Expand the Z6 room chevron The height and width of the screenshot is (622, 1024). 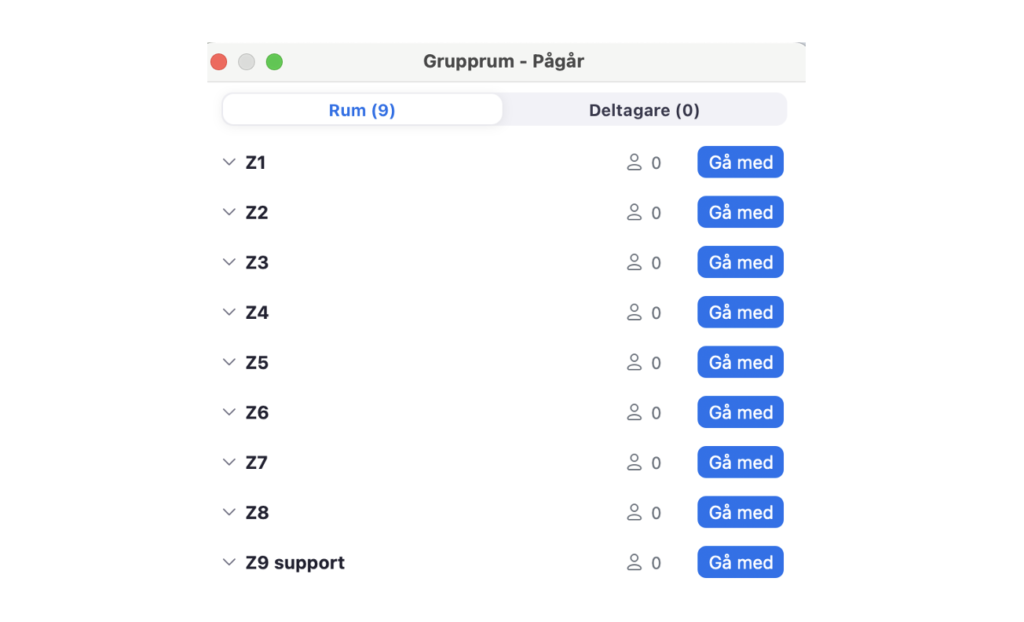click(229, 412)
